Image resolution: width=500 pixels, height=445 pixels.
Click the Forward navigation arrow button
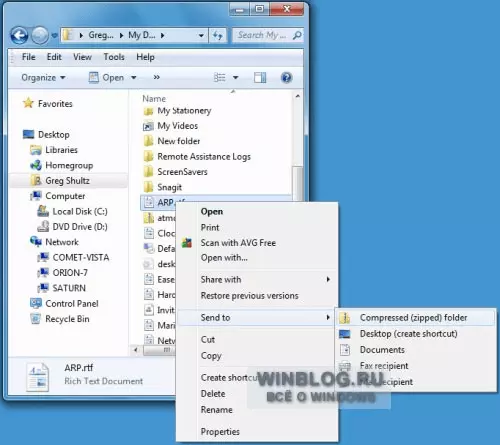click(40, 35)
